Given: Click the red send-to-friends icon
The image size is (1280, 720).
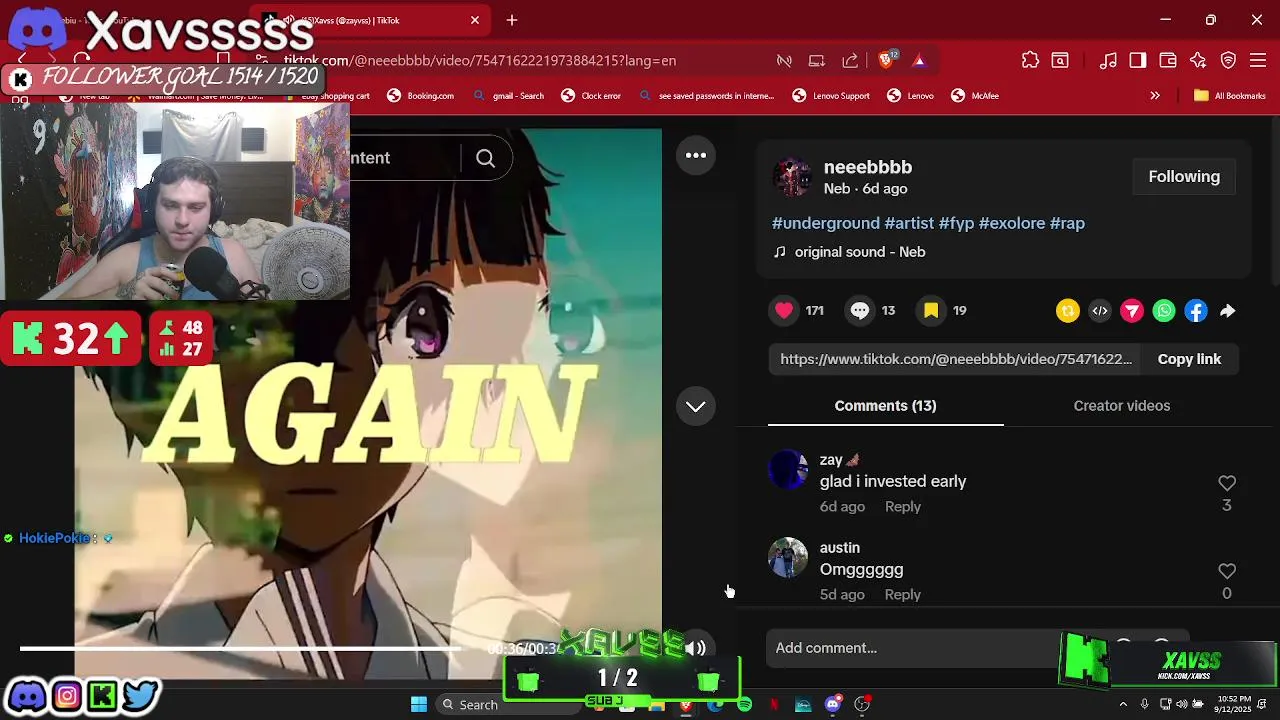Looking at the screenshot, I should [x=1132, y=311].
